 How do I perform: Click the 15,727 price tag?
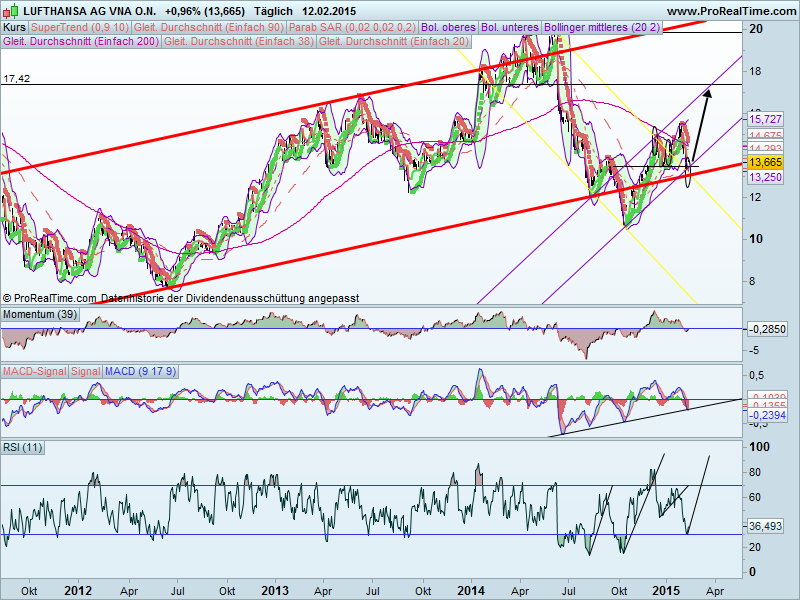765,119
